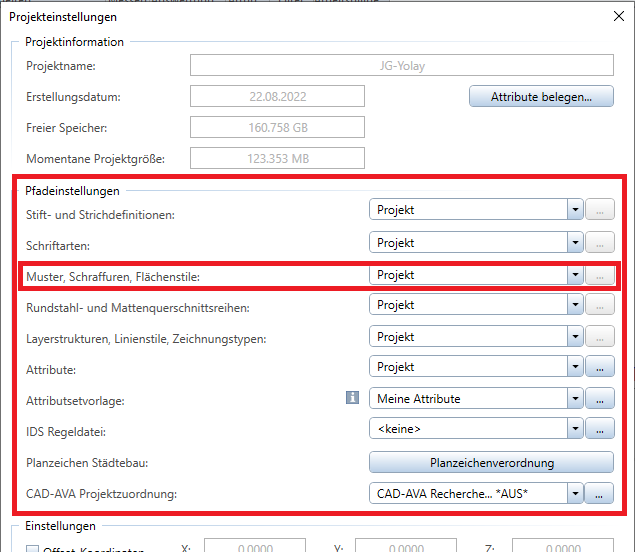Click browse button for CAD-AVA Projektzuordnung
This screenshot has width=635, height=552.
(599, 493)
